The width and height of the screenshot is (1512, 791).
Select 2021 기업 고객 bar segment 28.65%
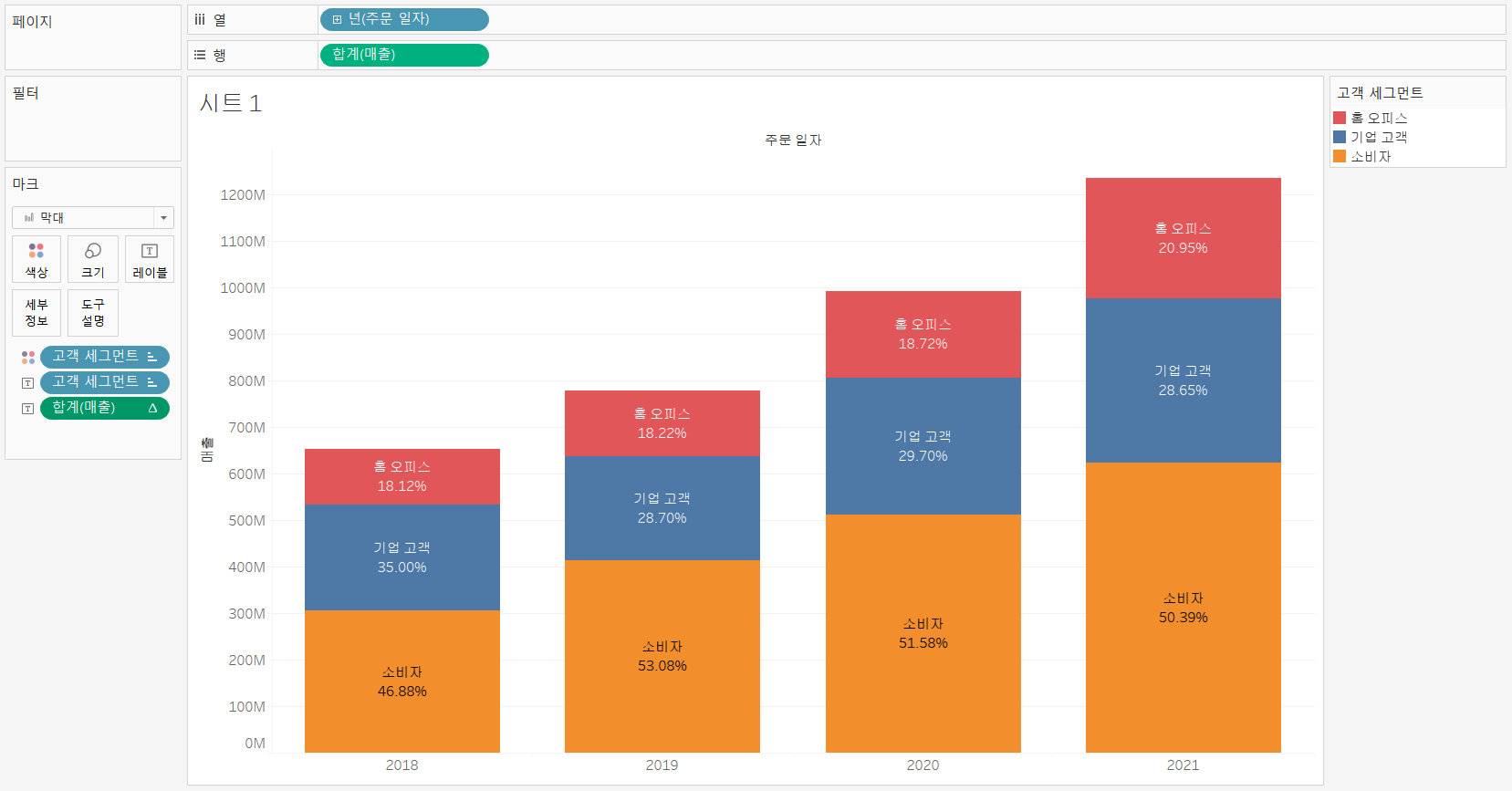tap(1184, 380)
